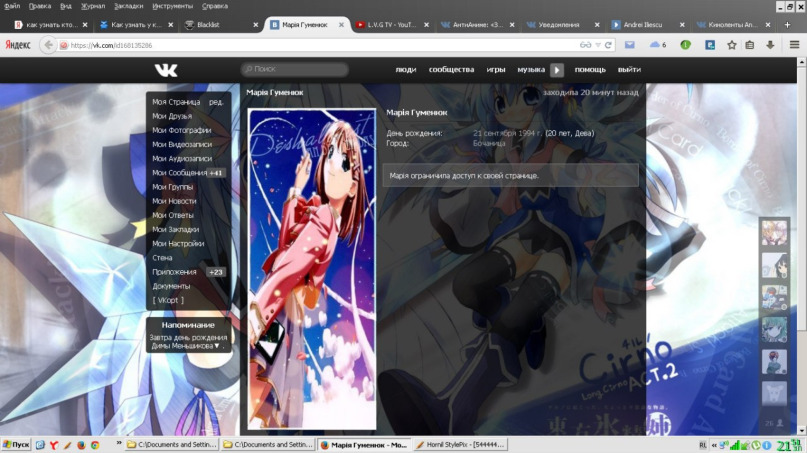
Task: Click the blue square extension icon
Action: pos(710,45)
